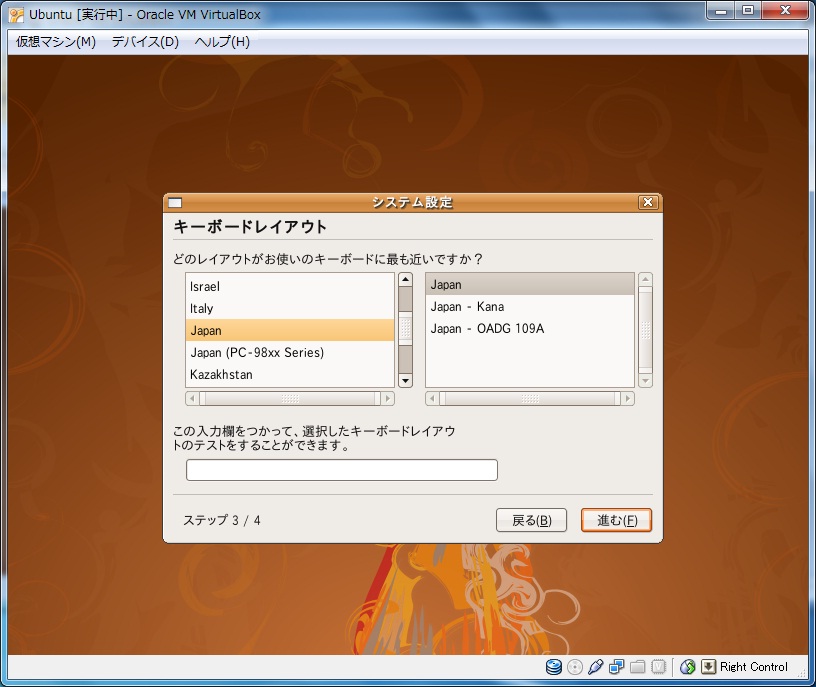Click the ステップ 3 / 4 step indicator

(222, 520)
